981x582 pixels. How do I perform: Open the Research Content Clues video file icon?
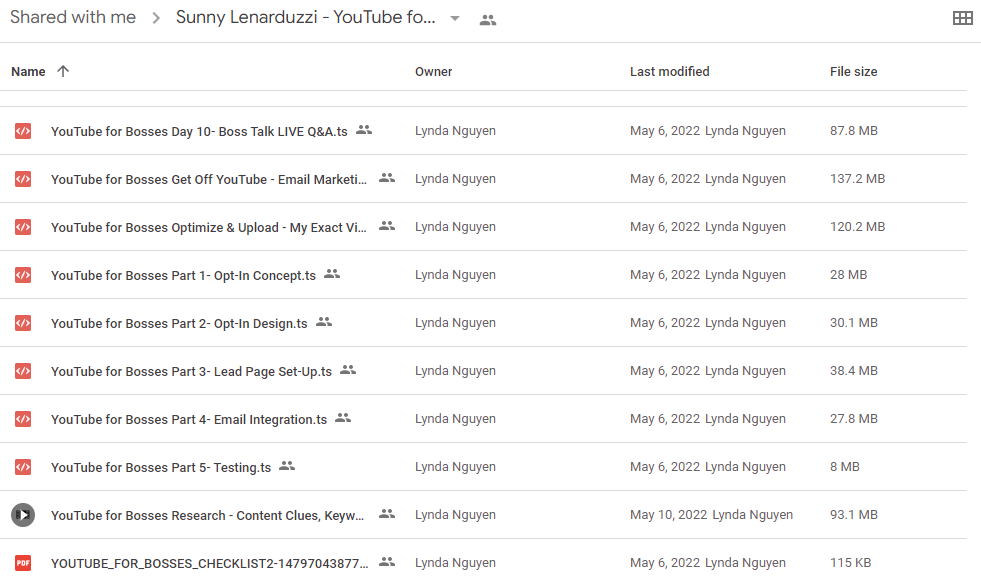(23, 515)
